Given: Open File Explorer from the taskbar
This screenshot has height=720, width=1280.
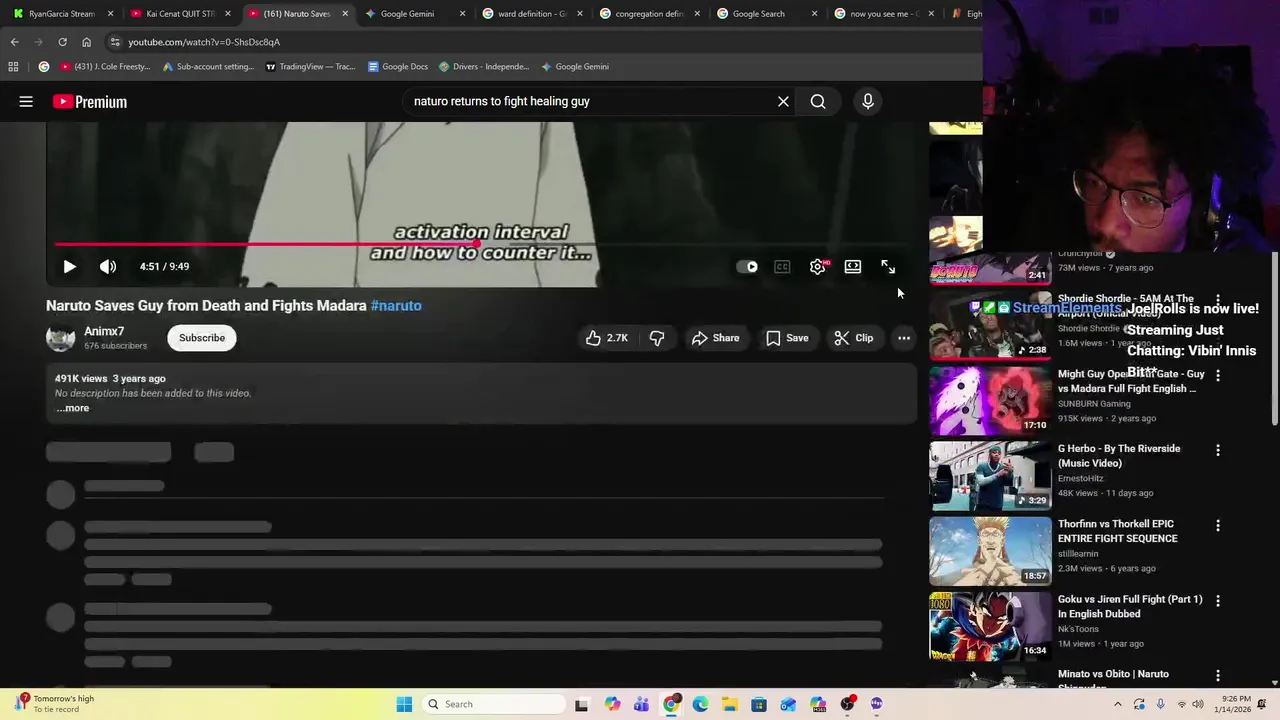Looking at the screenshot, I should pyautogui.click(x=730, y=704).
